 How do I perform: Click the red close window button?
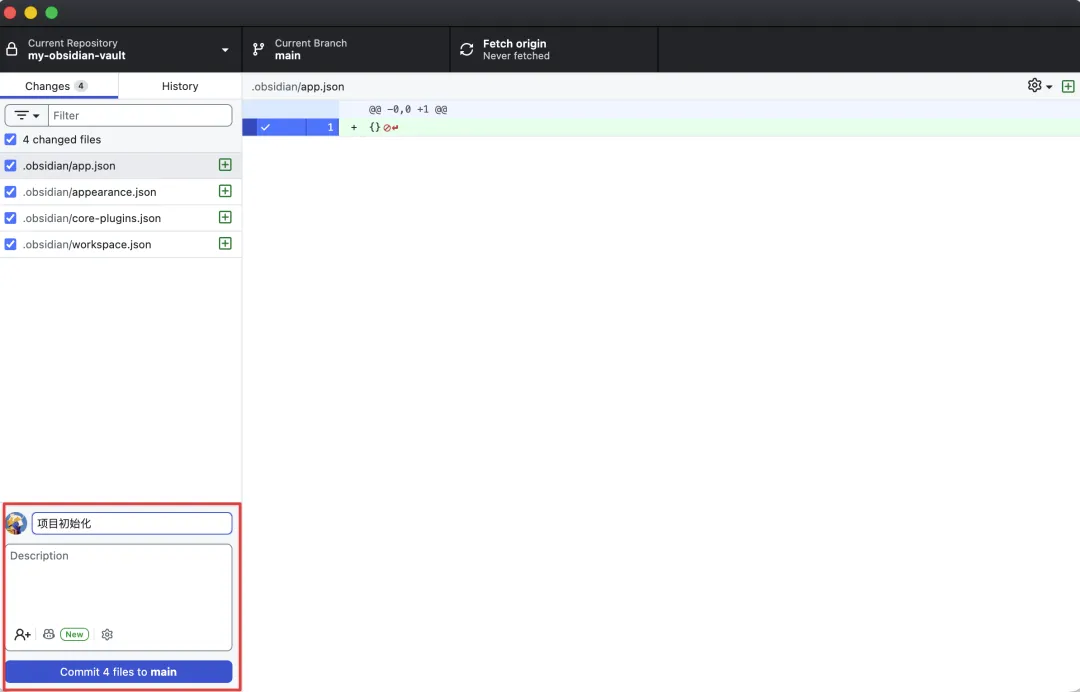[10, 12]
